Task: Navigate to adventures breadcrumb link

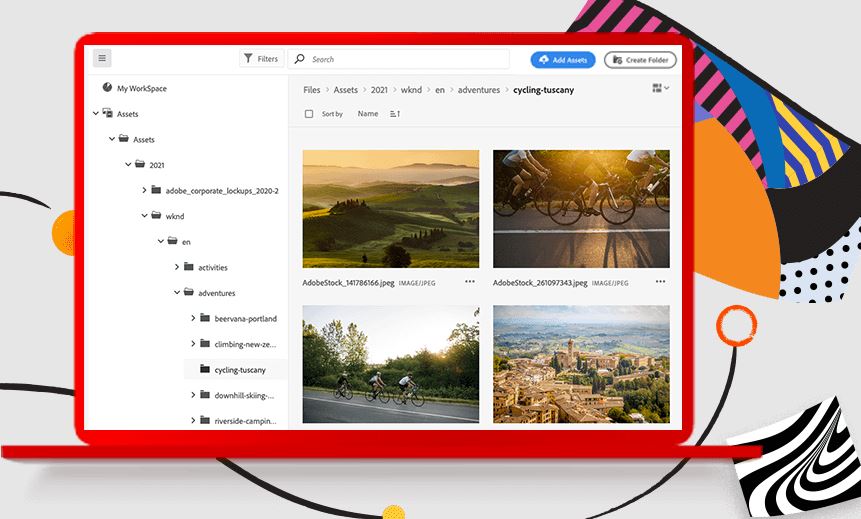Action: (x=478, y=90)
